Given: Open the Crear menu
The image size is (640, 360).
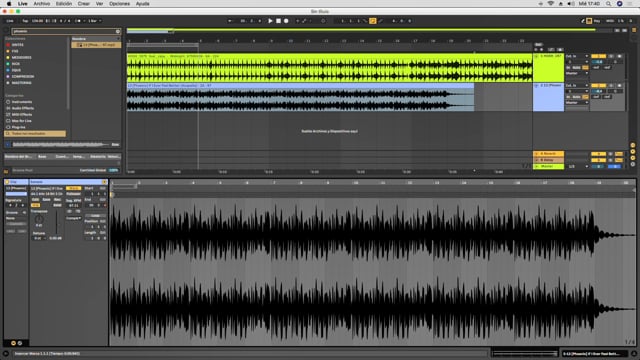Looking at the screenshot, I should pos(84,4).
